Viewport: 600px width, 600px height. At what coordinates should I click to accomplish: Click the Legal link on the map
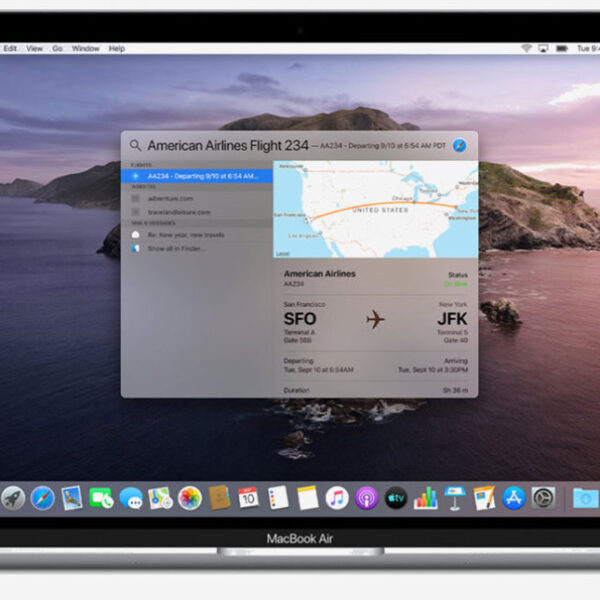[282, 254]
